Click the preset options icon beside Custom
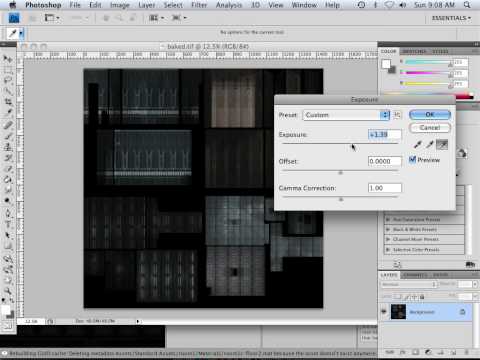This screenshot has width=480, height=360. click(397, 115)
